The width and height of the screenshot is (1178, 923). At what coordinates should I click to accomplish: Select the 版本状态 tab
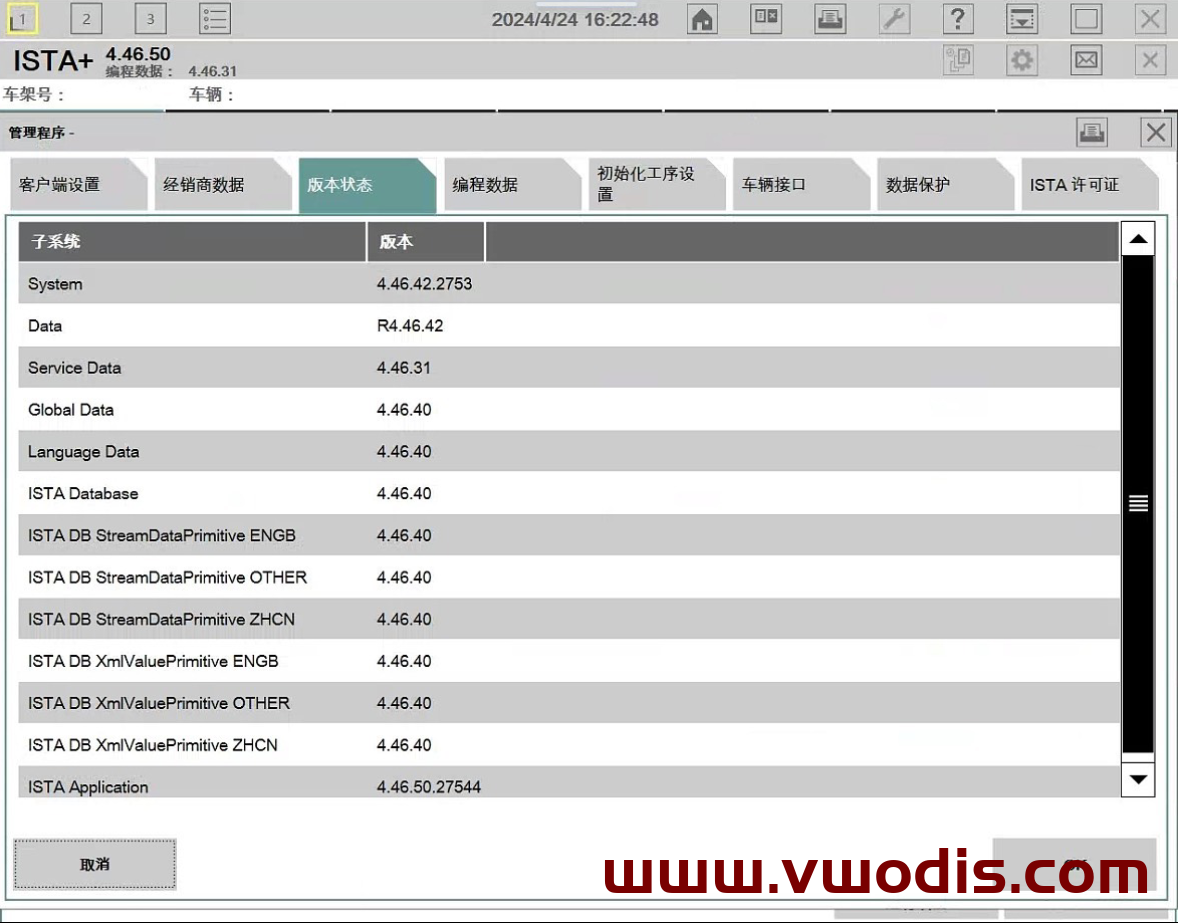pos(367,185)
